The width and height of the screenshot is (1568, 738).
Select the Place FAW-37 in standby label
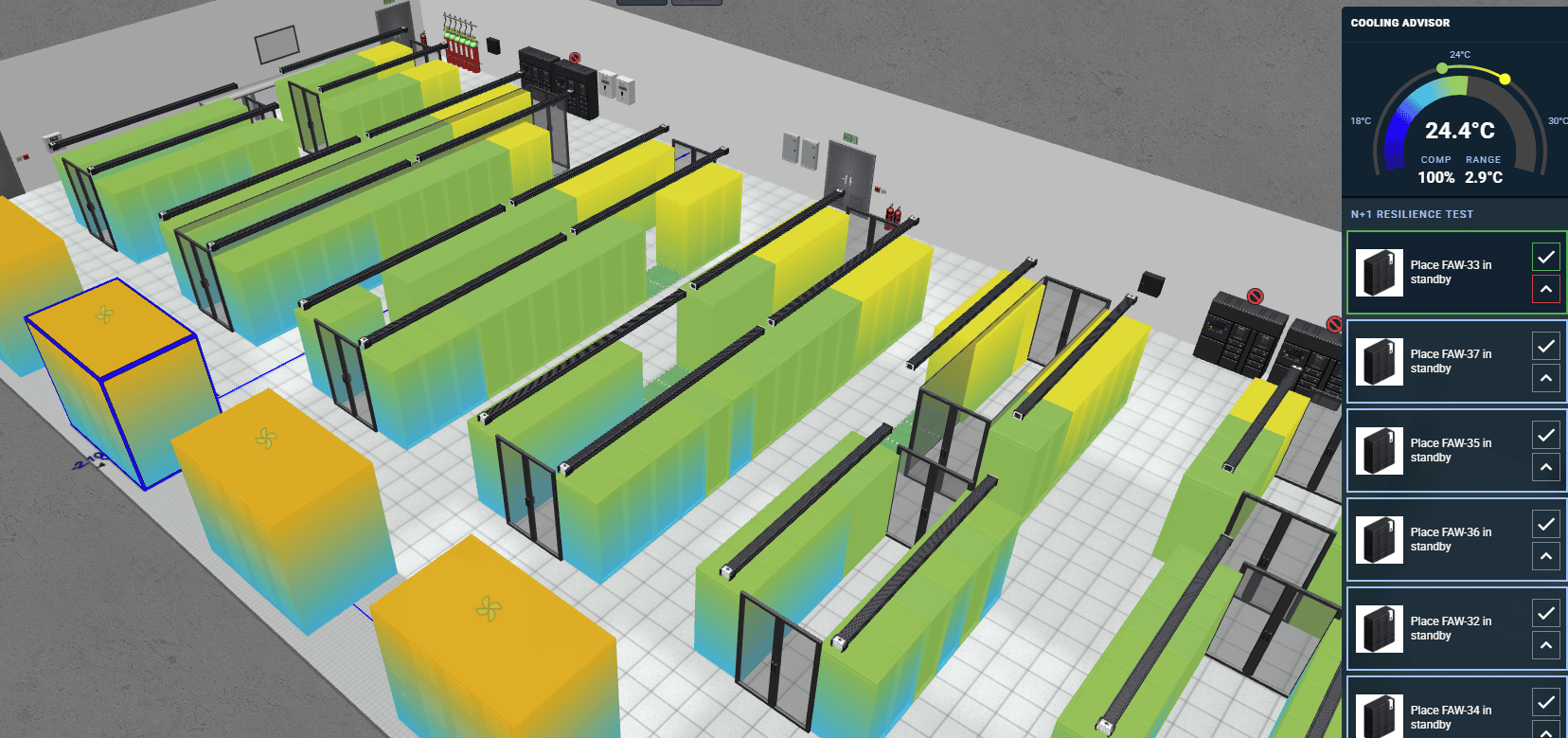tap(1451, 361)
